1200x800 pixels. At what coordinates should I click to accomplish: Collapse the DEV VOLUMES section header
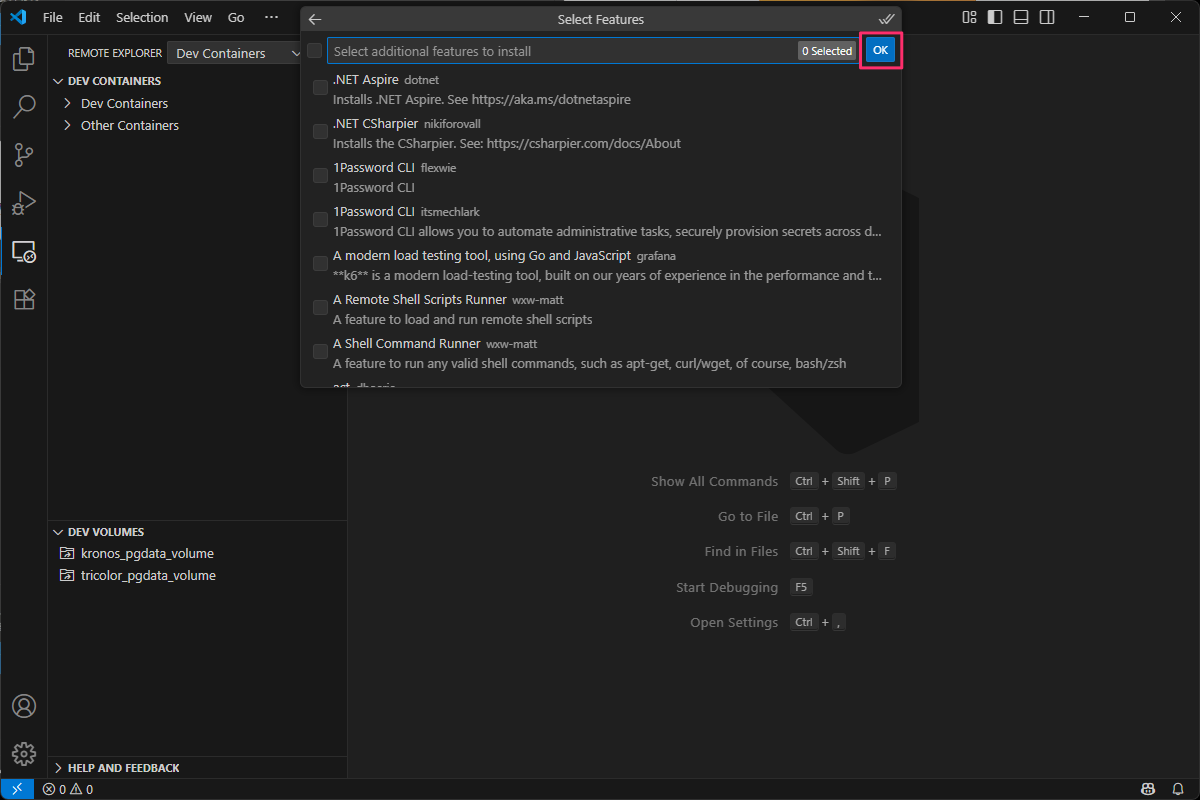(197, 532)
